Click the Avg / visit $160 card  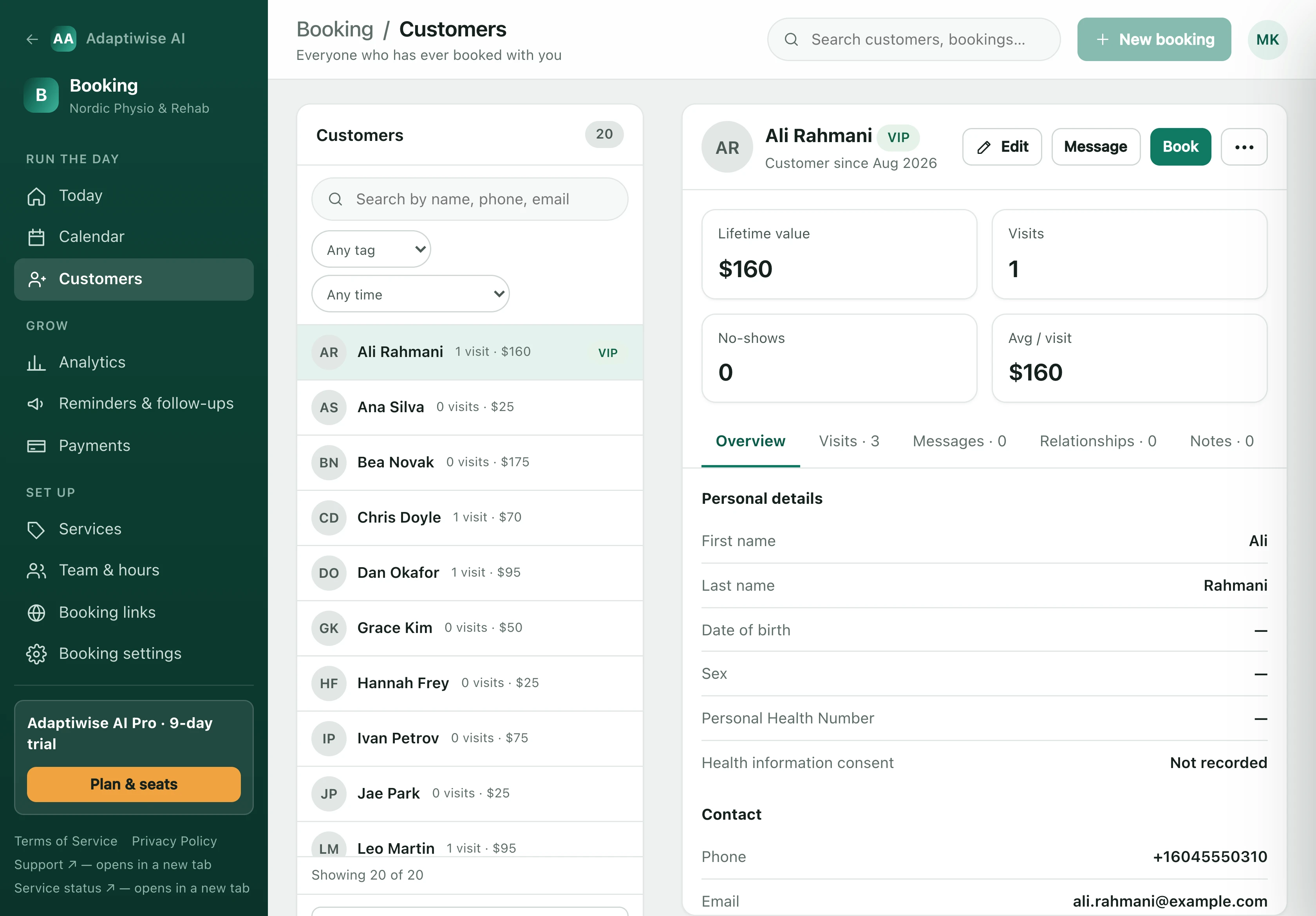tap(1129, 358)
